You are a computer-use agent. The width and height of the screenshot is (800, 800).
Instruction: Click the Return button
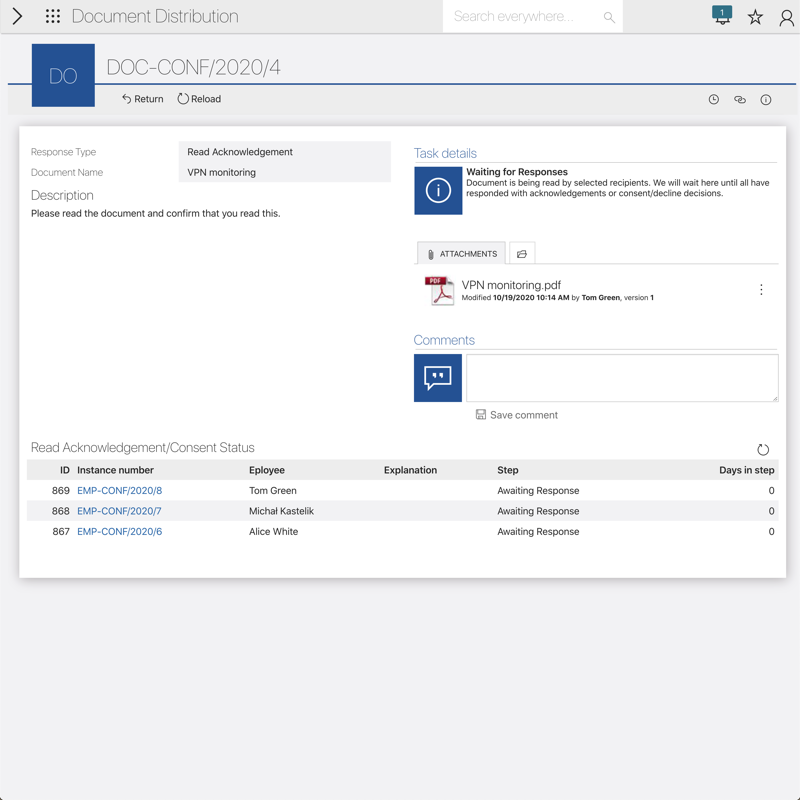[x=143, y=99]
